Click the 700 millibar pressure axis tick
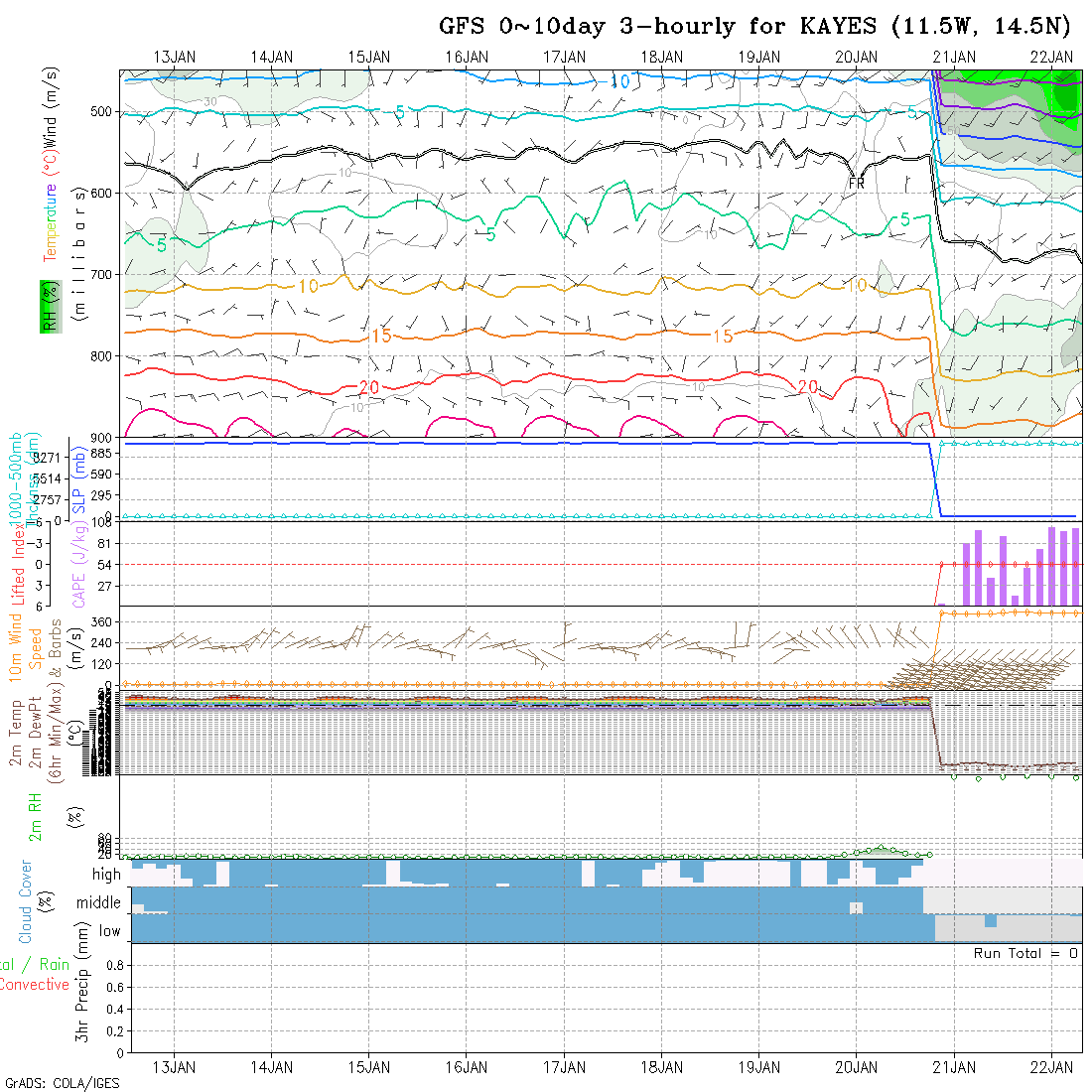This screenshot has height=1092, width=1092. [x=102, y=274]
